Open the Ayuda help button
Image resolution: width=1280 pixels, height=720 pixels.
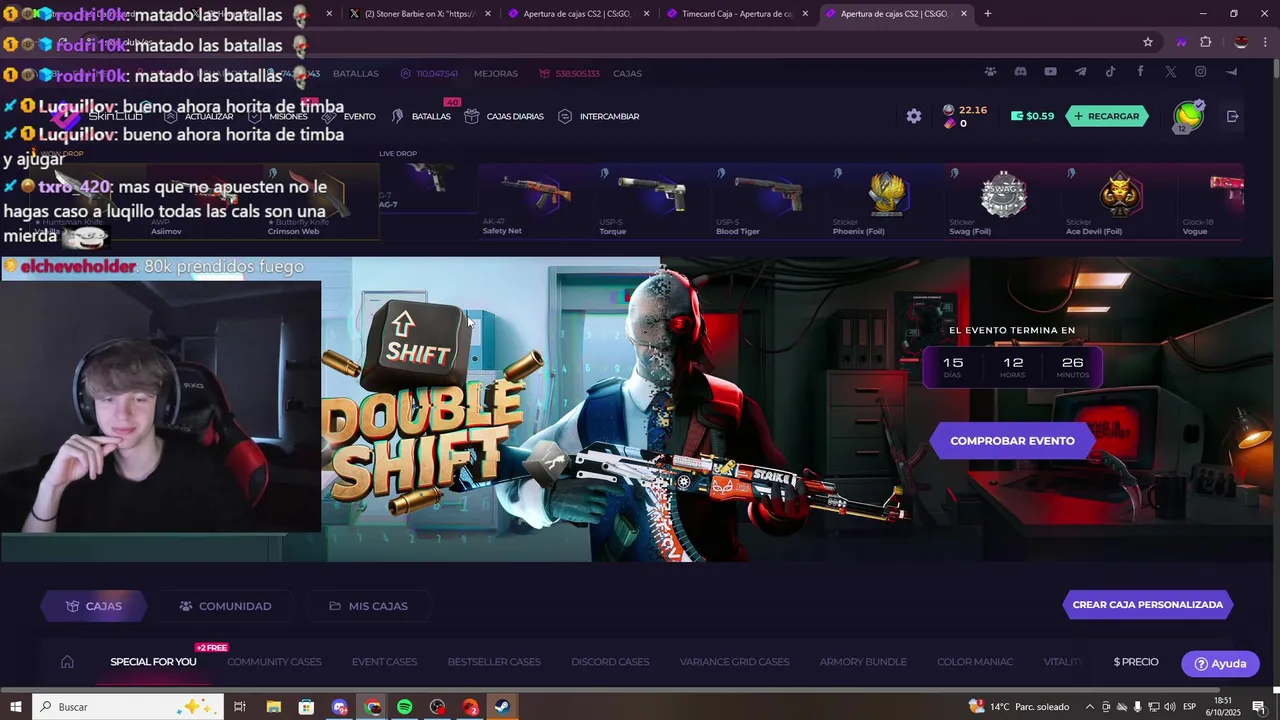(x=1219, y=664)
